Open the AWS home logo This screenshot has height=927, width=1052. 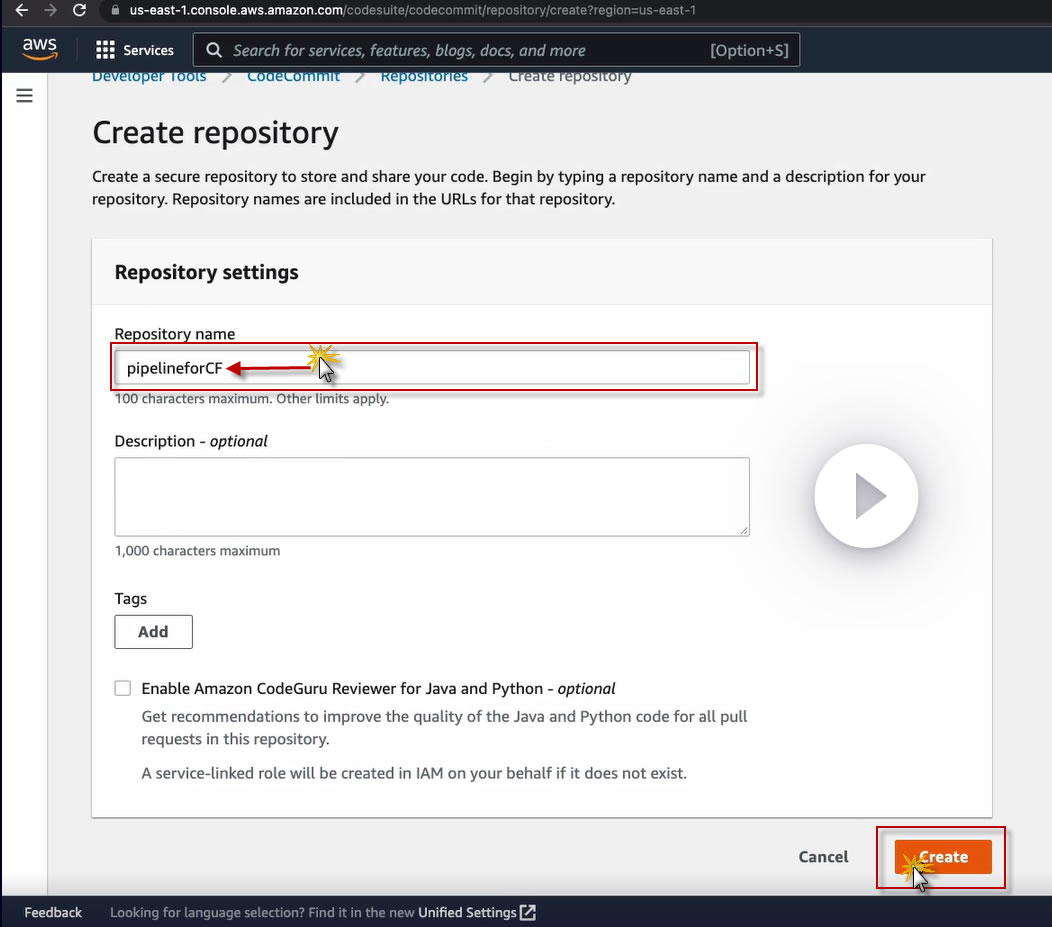click(40, 49)
